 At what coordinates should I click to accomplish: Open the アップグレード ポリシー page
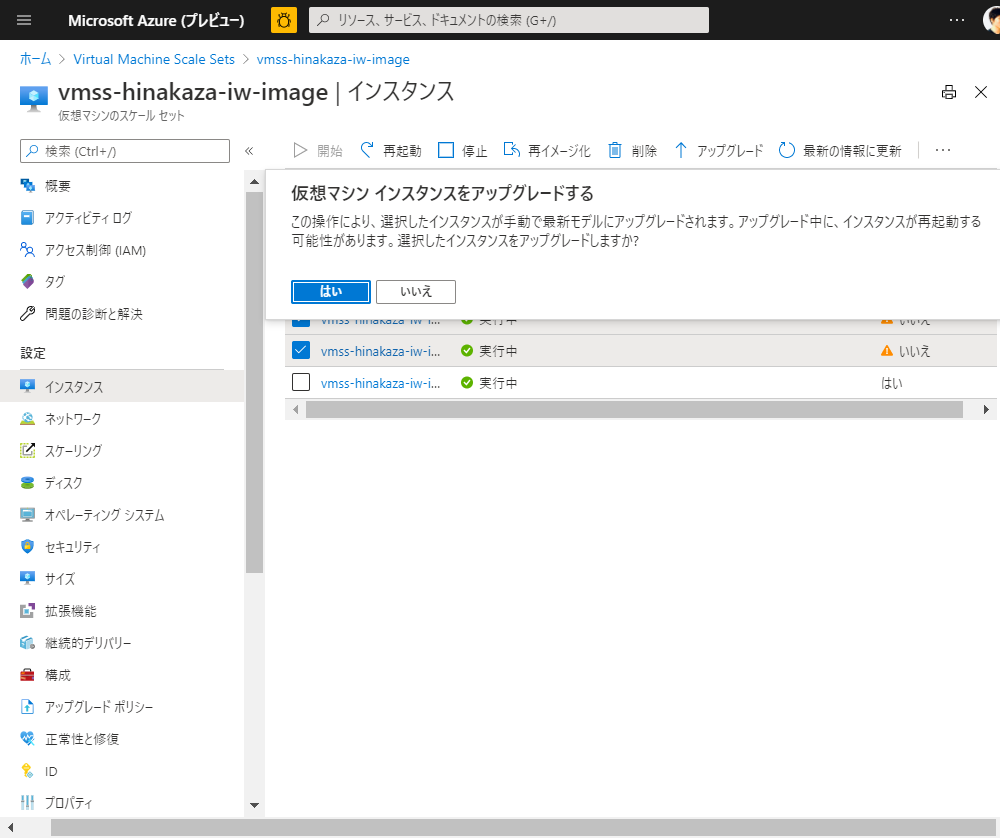coord(28,706)
